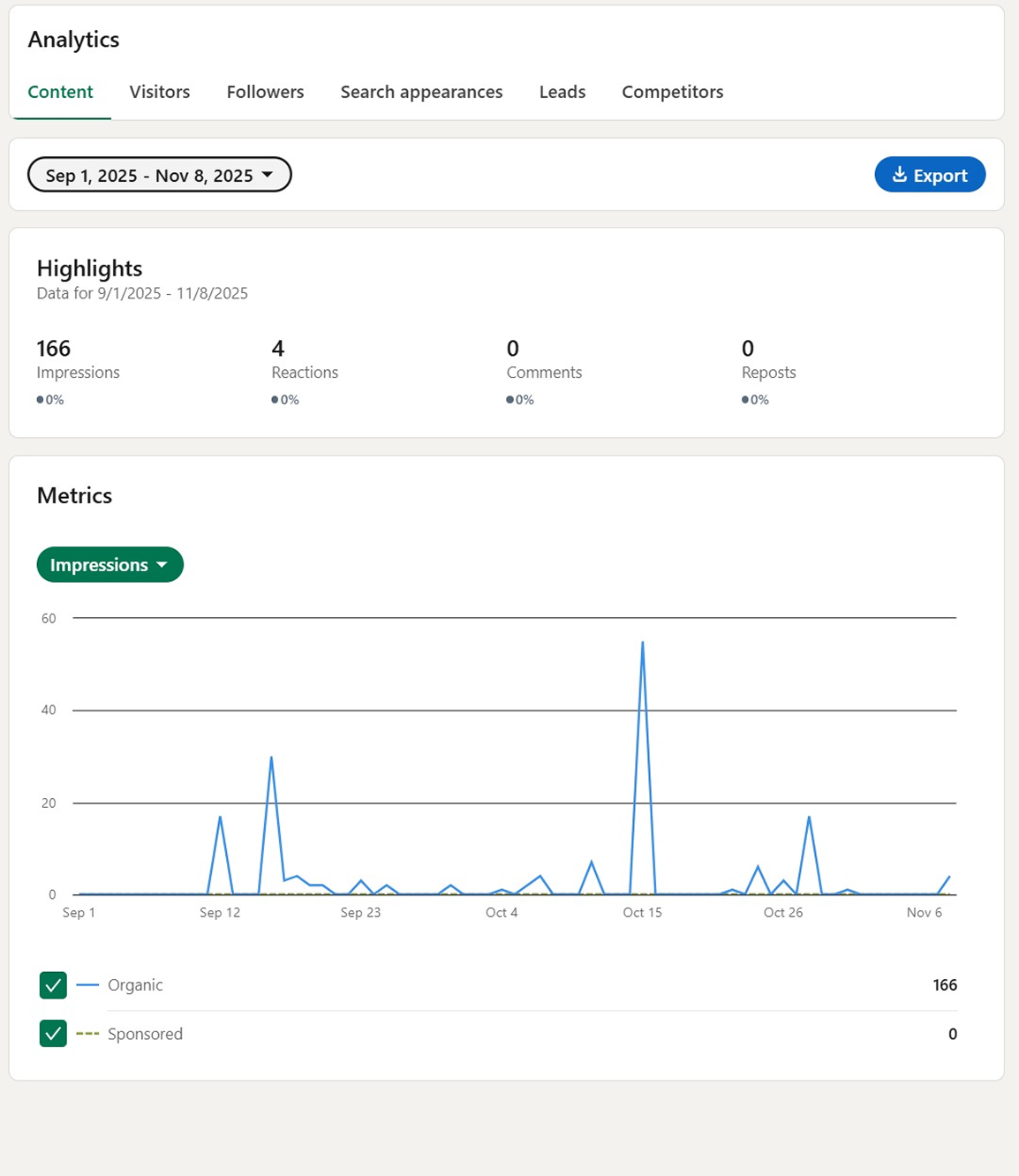Click the Oct 15 spike on the chart

[643, 643]
